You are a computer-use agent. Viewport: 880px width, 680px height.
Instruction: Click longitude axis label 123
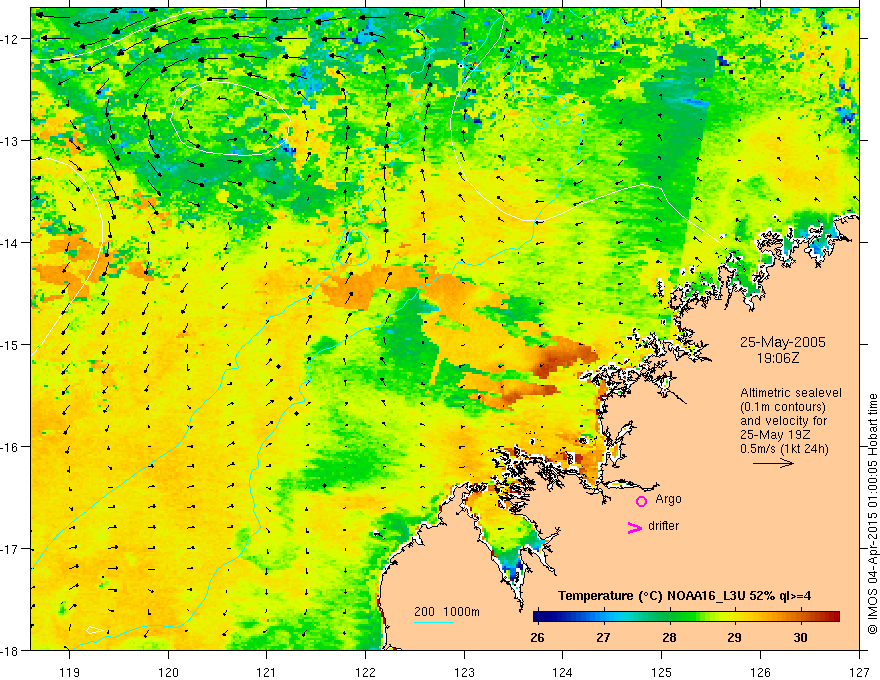coord(464,672)
